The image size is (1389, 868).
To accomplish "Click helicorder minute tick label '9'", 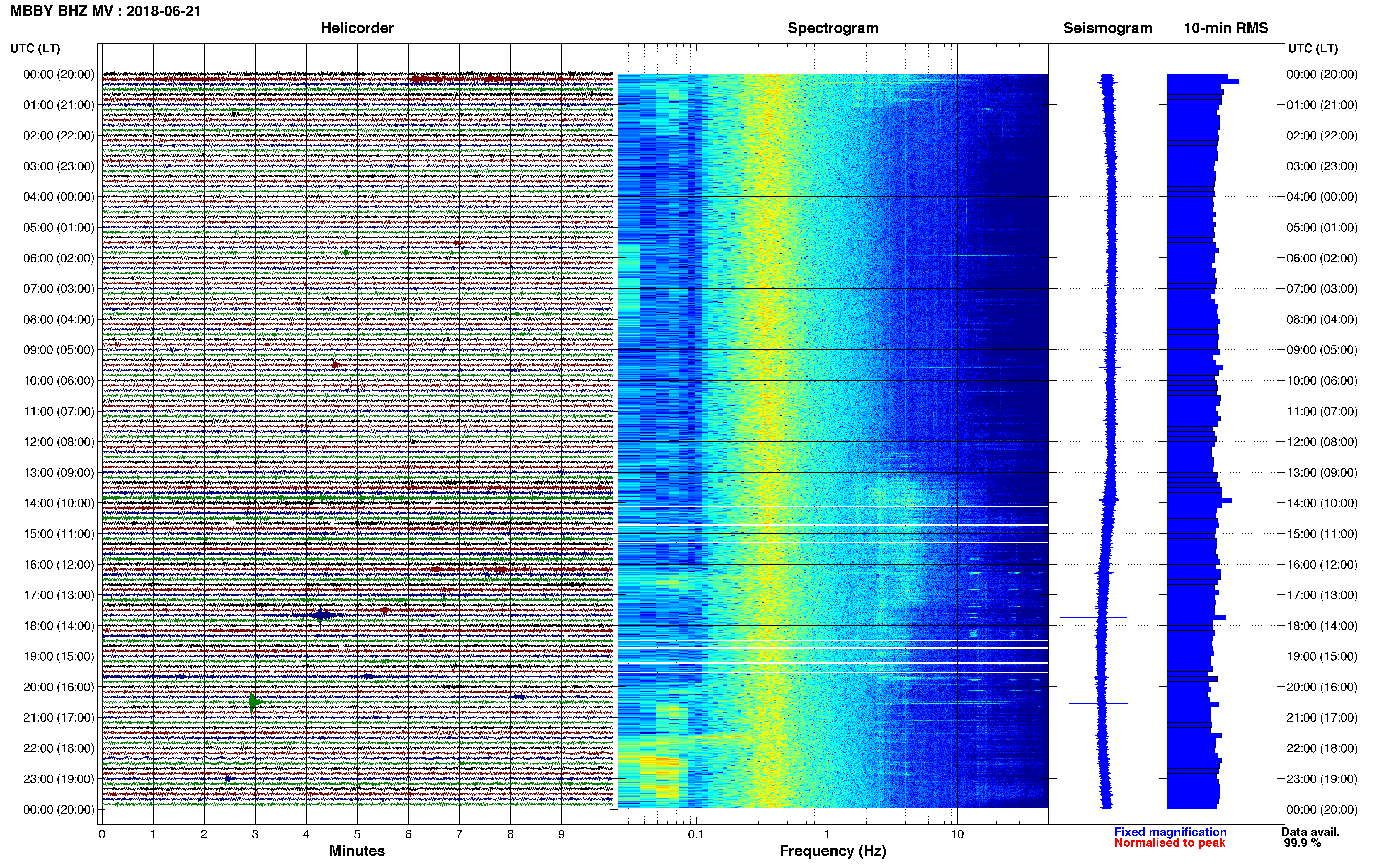I will coord(561,834).
